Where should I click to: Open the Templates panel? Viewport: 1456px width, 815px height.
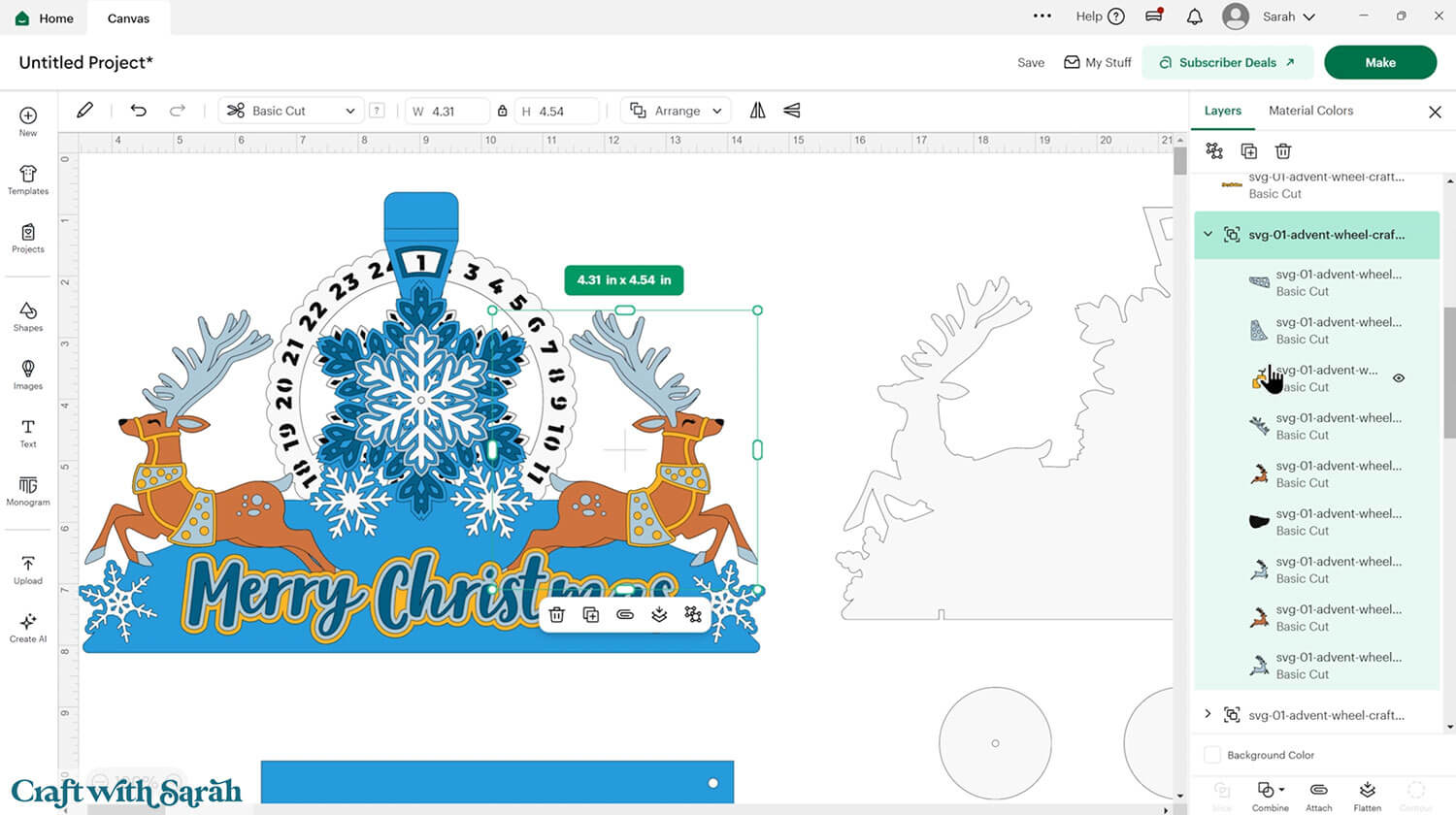pyautogui.click(x=28, y=179)
